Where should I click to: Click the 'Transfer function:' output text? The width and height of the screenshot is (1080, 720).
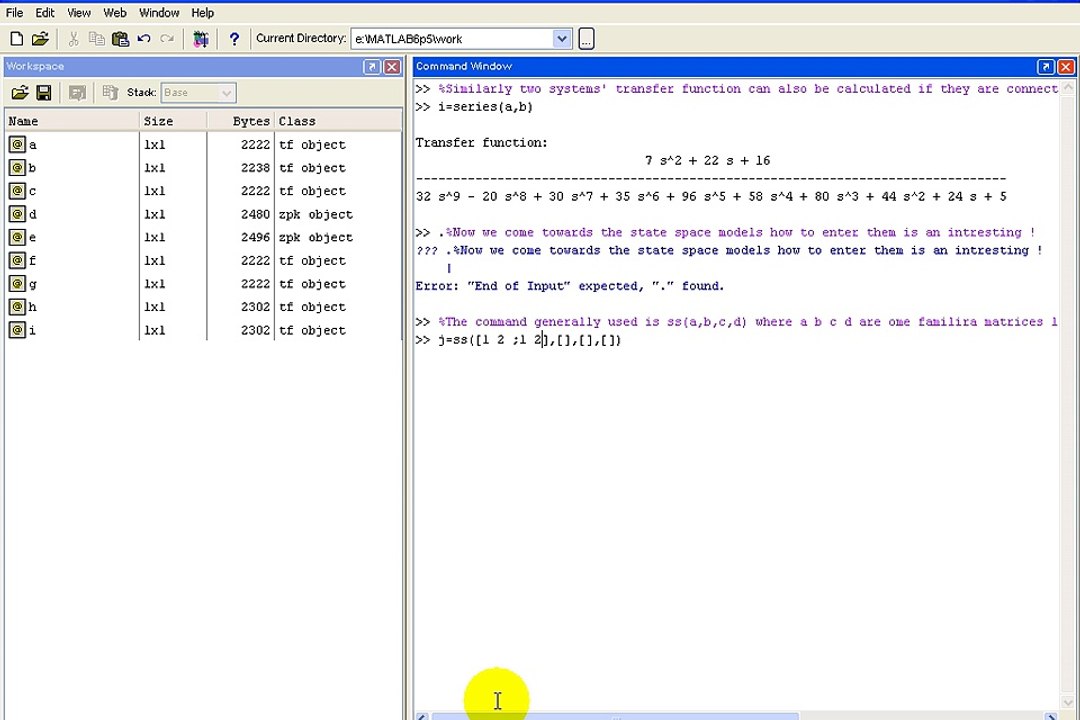tap(481, 143)
